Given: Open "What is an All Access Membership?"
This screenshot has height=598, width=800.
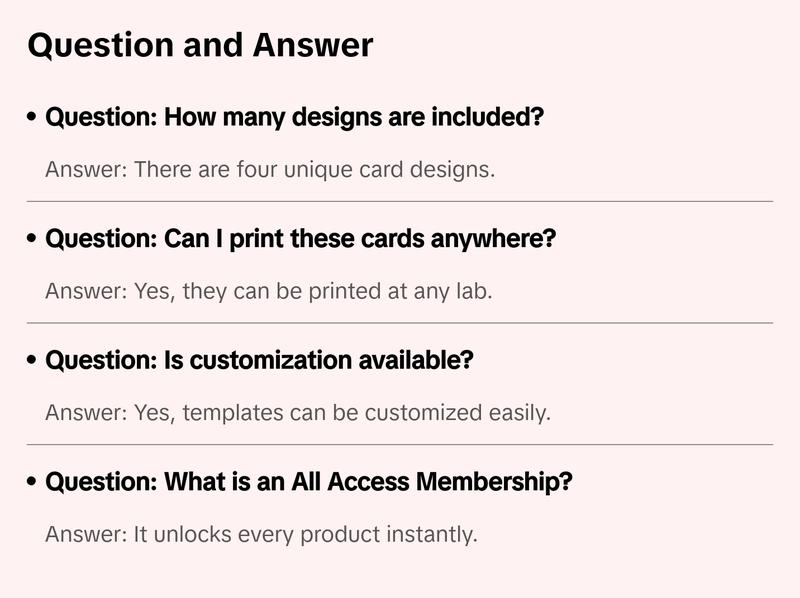Looking at the screenshot, I should [309, 483].
